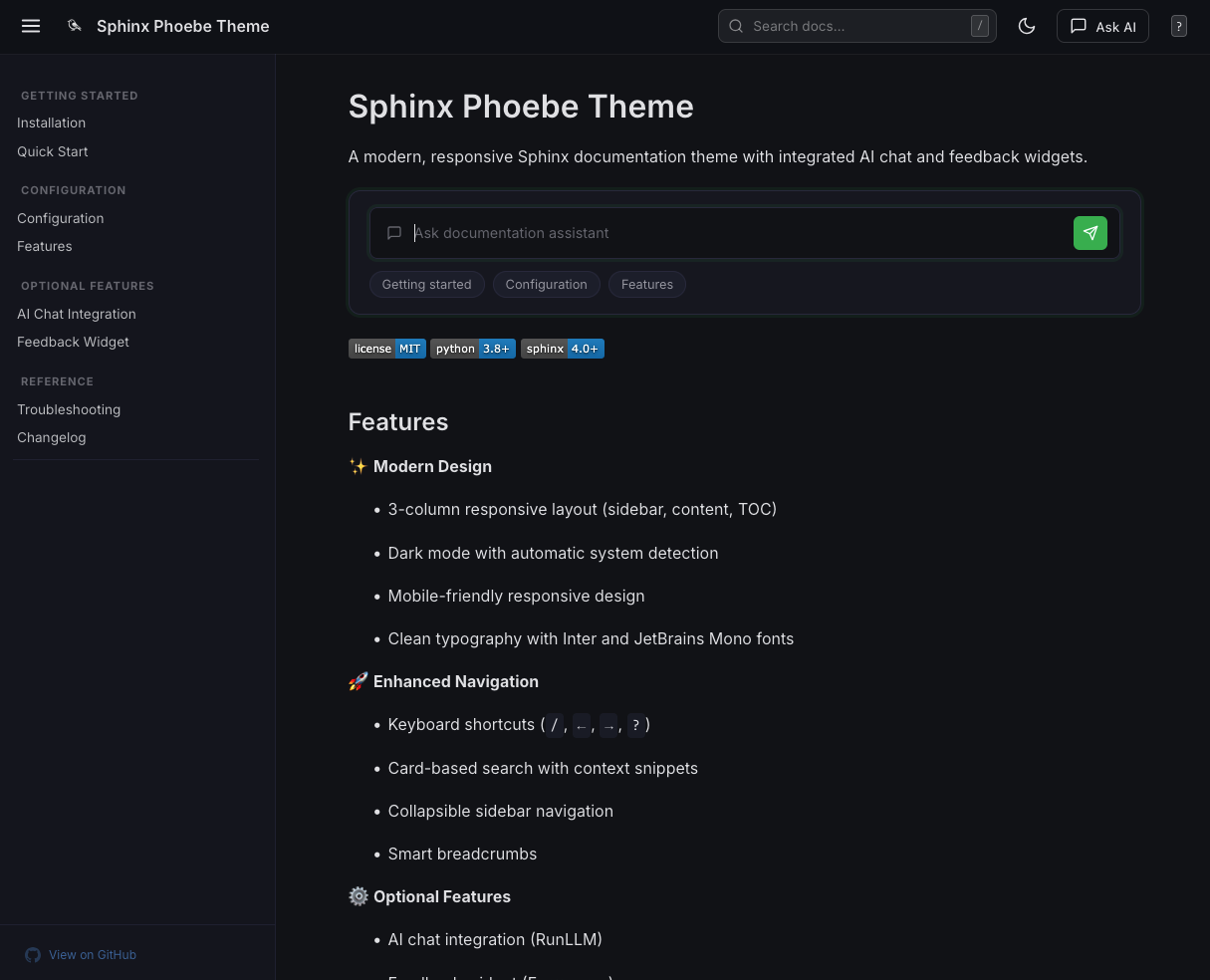Go to Troubleshooting page
This screenshot has width=1210, height=980.
[69, 409]
